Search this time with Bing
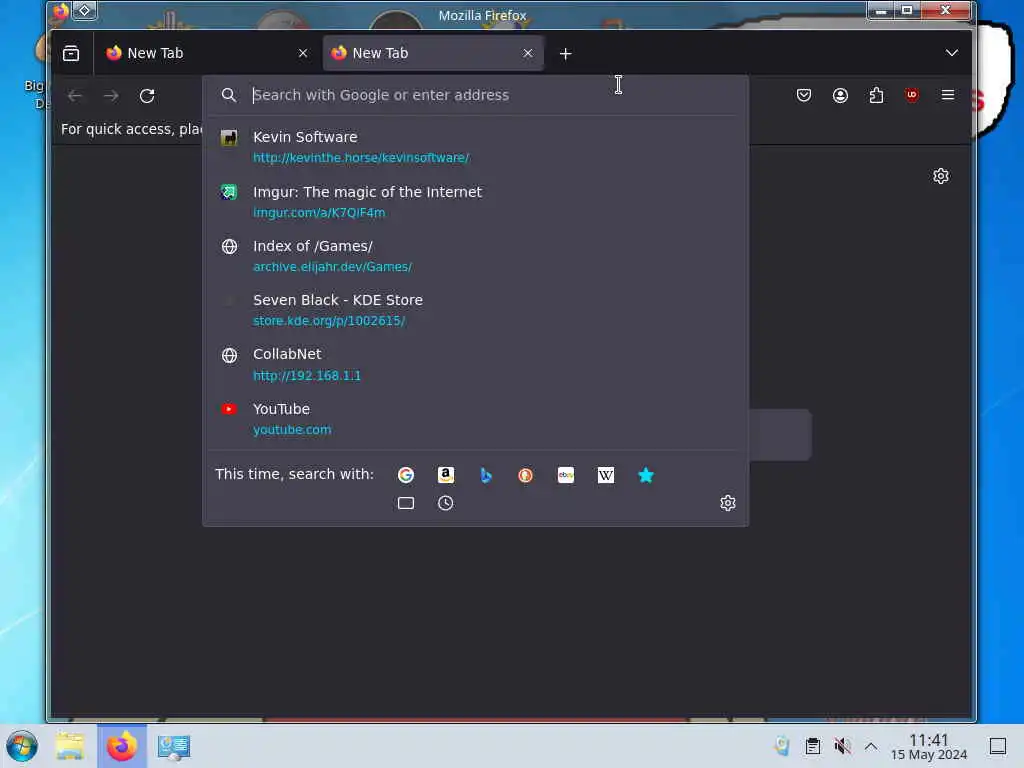 pos(485,475)
